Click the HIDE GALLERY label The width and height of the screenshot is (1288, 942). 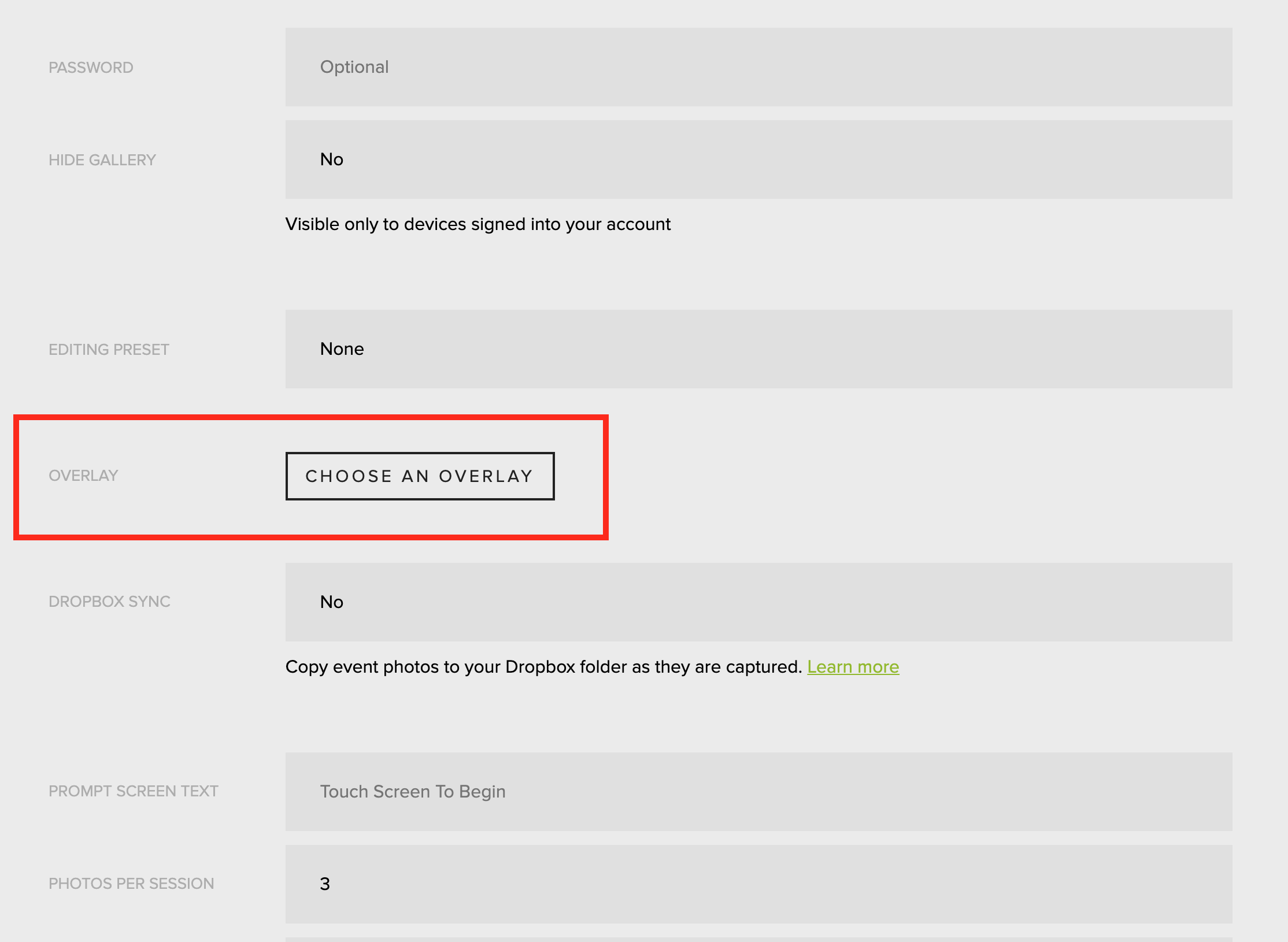point(102,160)
